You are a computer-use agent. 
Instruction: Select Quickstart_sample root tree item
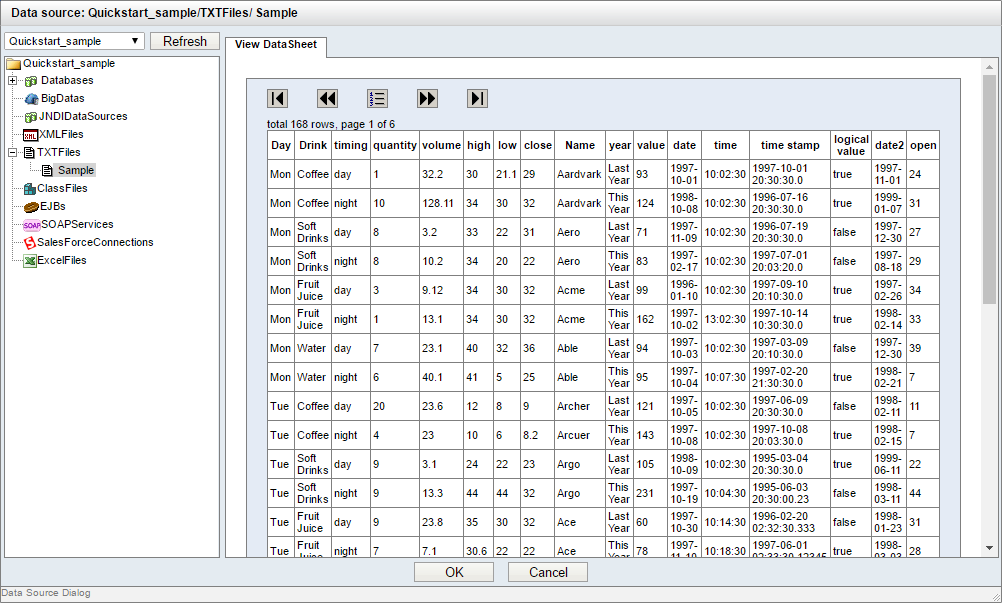(69, 63)
